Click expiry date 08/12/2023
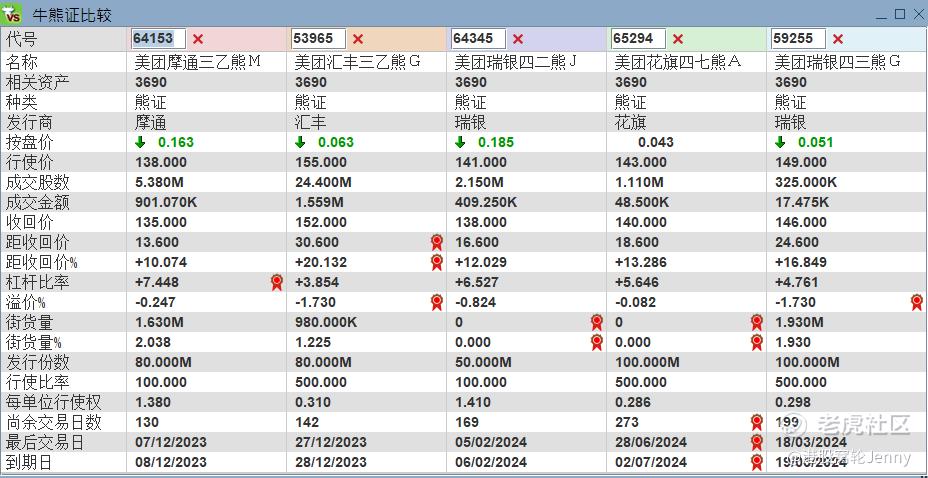 [x=171, y=462]
